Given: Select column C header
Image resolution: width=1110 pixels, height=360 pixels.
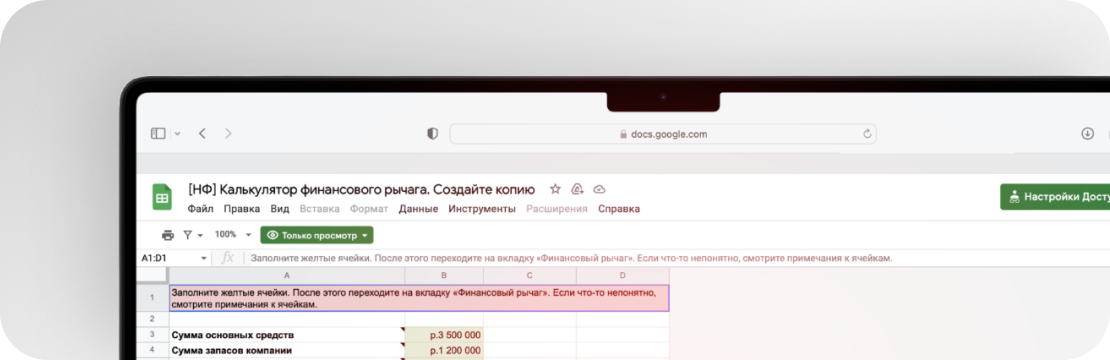Looking at the screenshot, I should 530,275.
